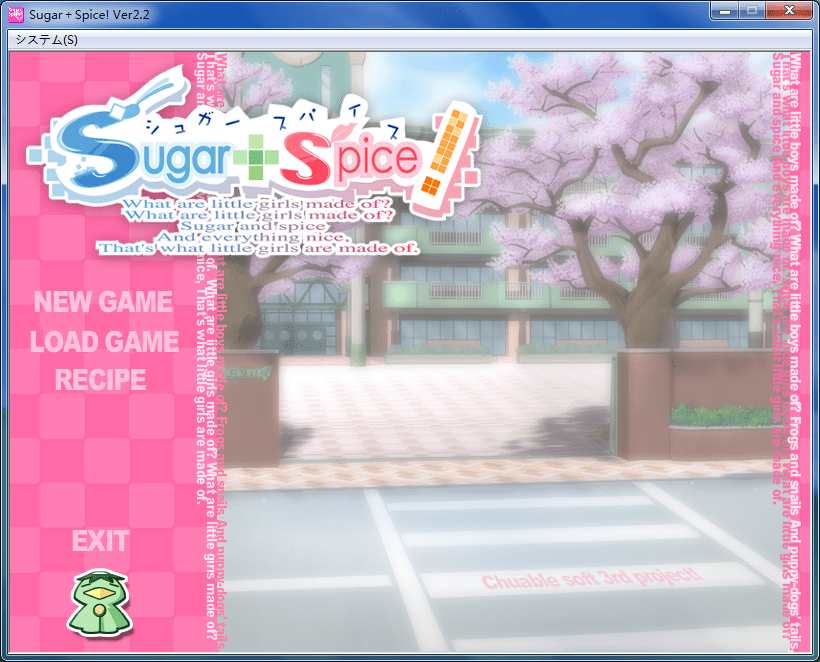Minimize the Sugar + Spice window

click(x=726, y=11)
